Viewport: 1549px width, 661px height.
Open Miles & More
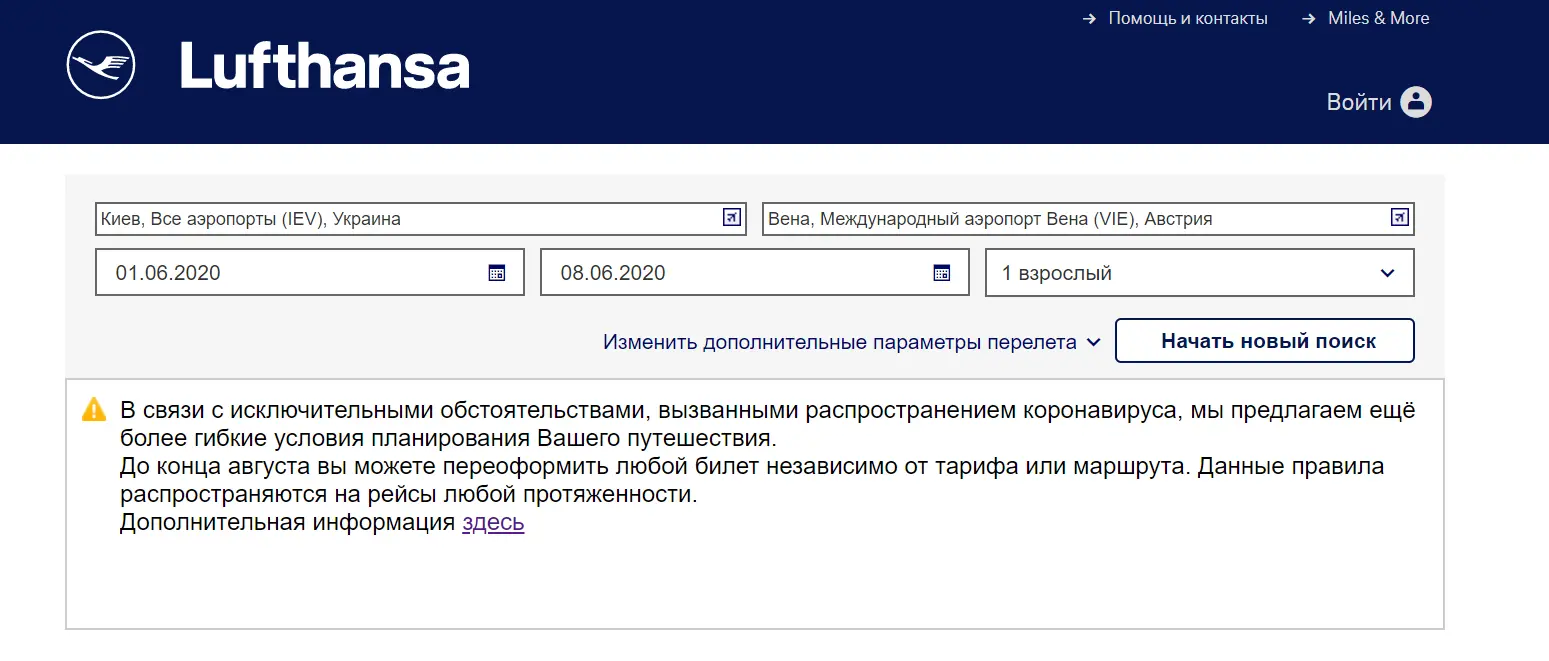[x=1379, y=18]
